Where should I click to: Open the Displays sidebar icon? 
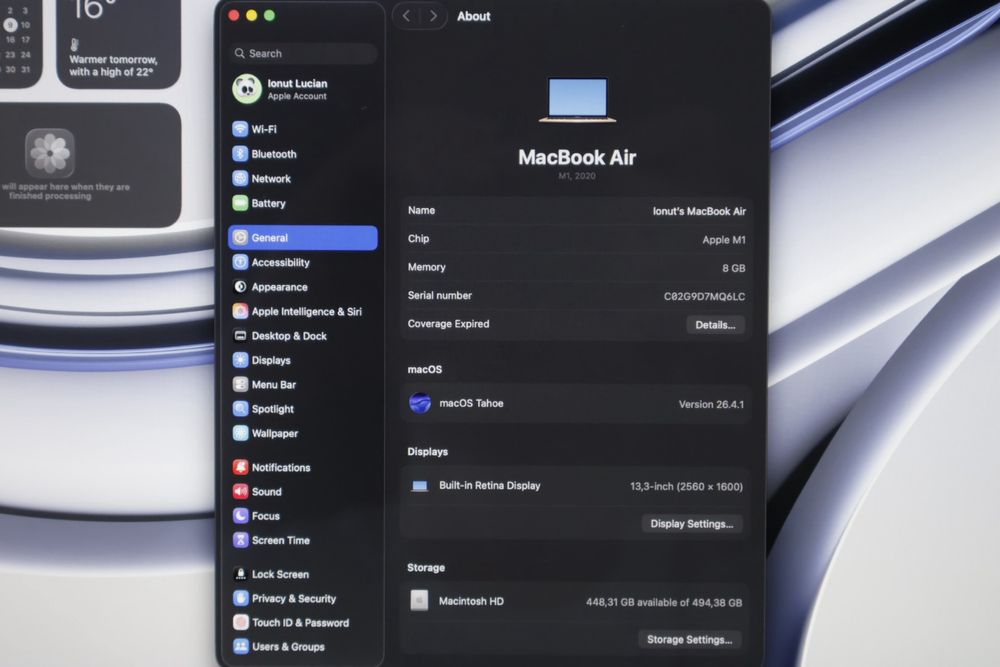point(240,360)
